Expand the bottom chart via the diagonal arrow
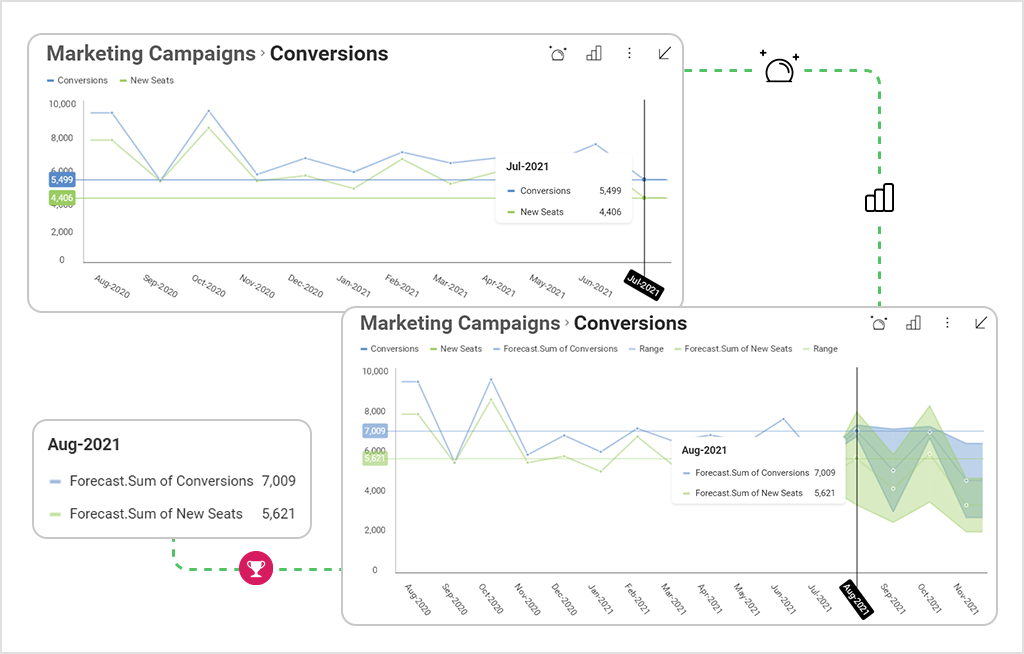This screenshot has width=1024, height=654. tap(982, 323)
